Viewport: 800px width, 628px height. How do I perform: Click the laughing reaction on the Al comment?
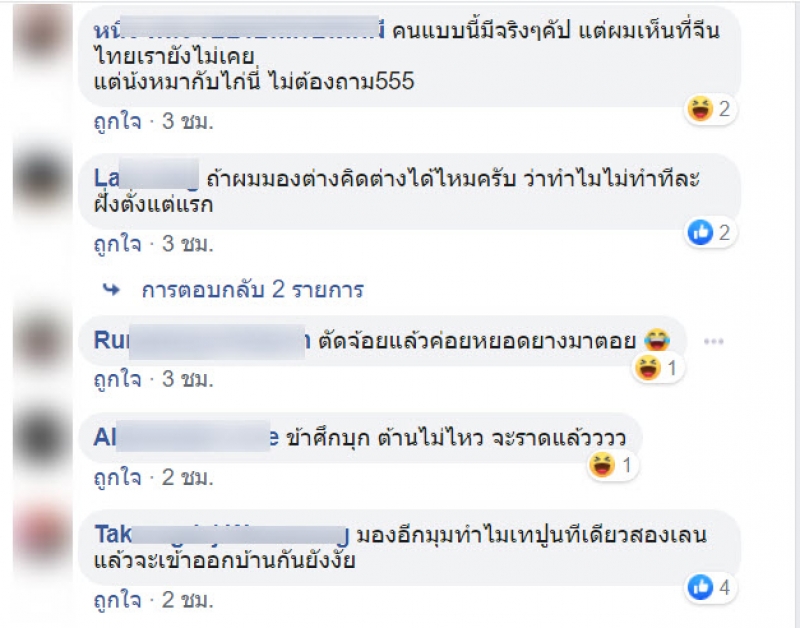point(612,465)
